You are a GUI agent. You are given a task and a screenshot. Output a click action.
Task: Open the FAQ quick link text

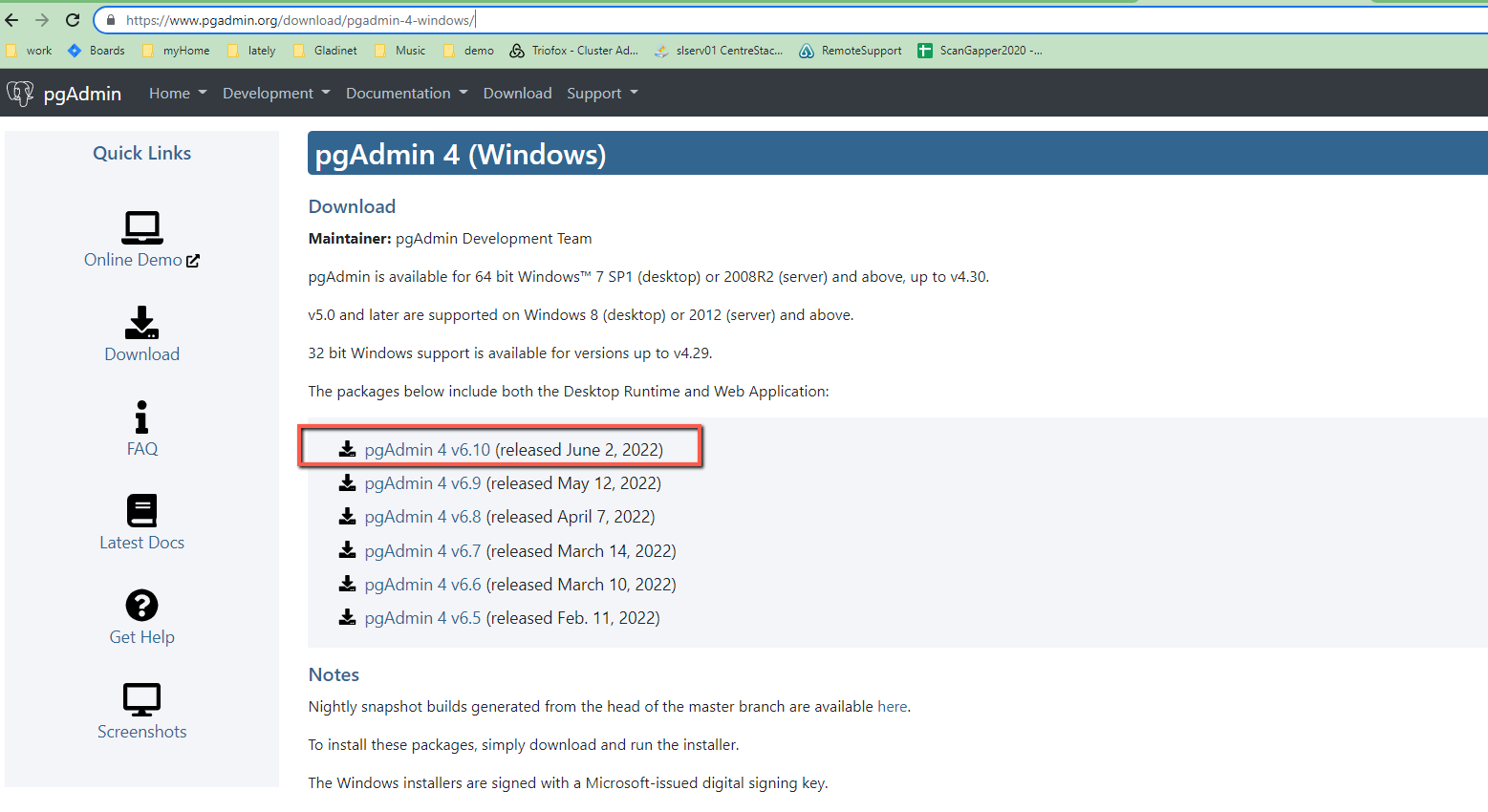click(142, 449)
